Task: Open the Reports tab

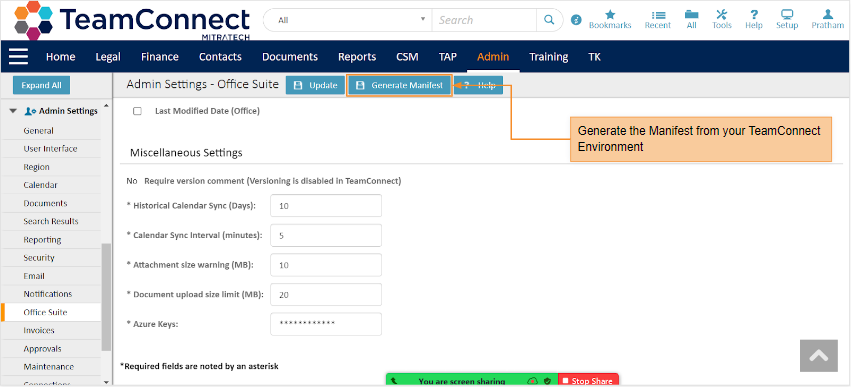Action: click(357, 56)
